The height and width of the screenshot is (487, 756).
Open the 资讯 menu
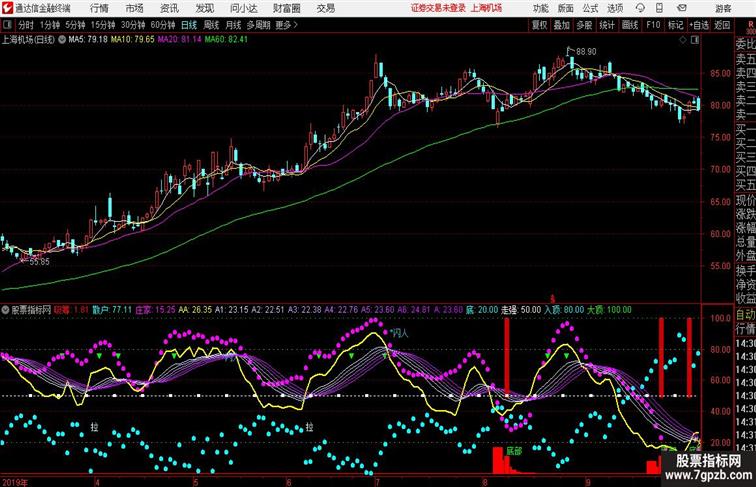(x=169, y=8)
